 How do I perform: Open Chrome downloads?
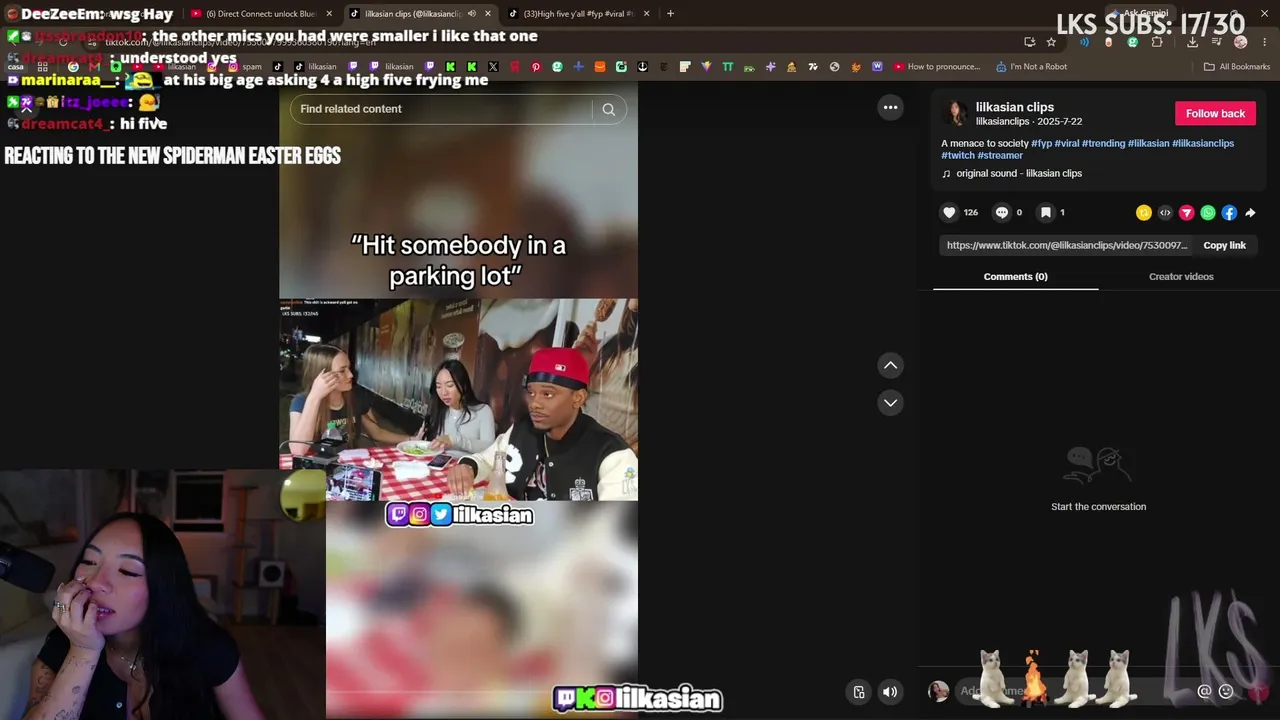(x=1192, y=42)
